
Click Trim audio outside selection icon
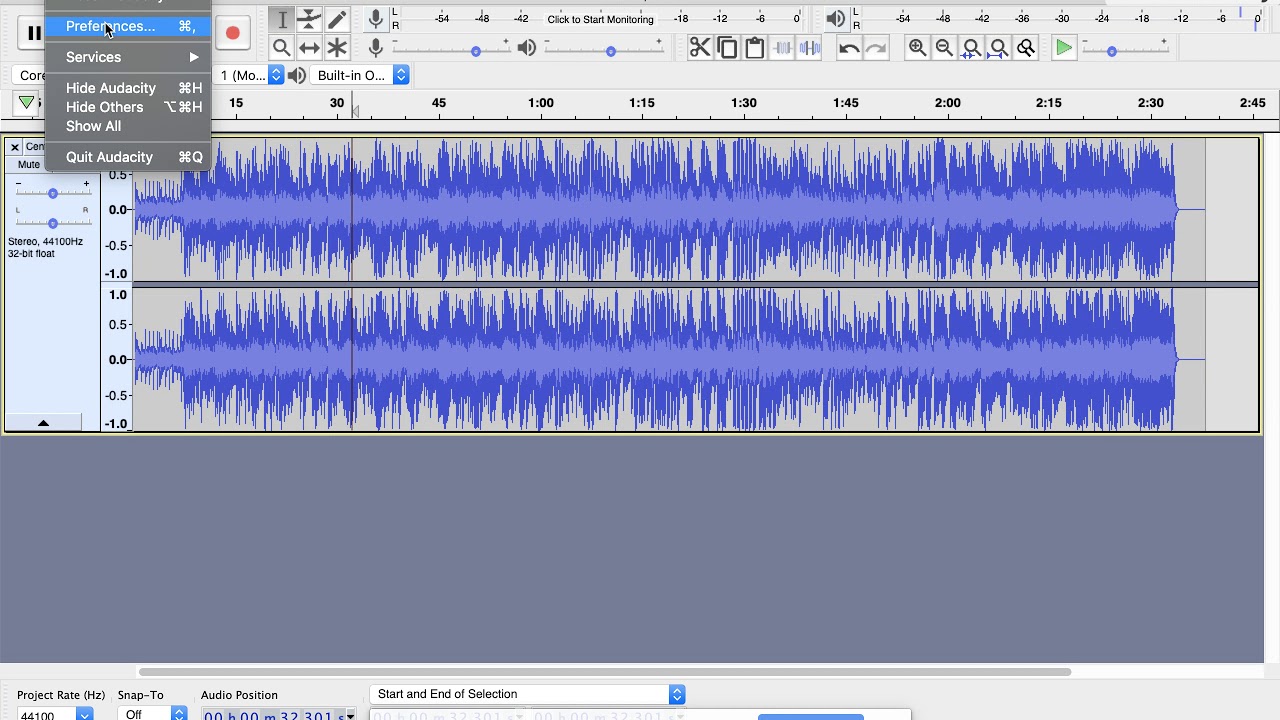[x=782, y=47]
